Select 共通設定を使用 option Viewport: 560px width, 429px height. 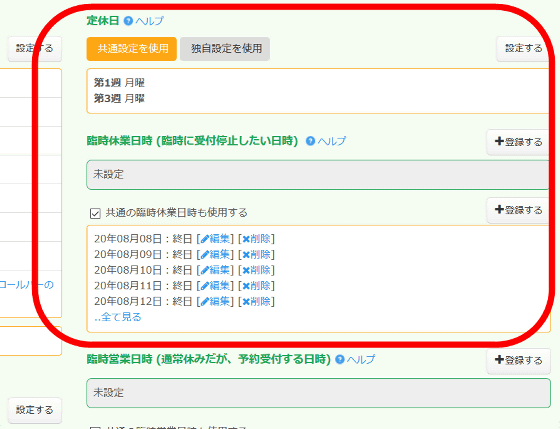[x=131, y=49]
